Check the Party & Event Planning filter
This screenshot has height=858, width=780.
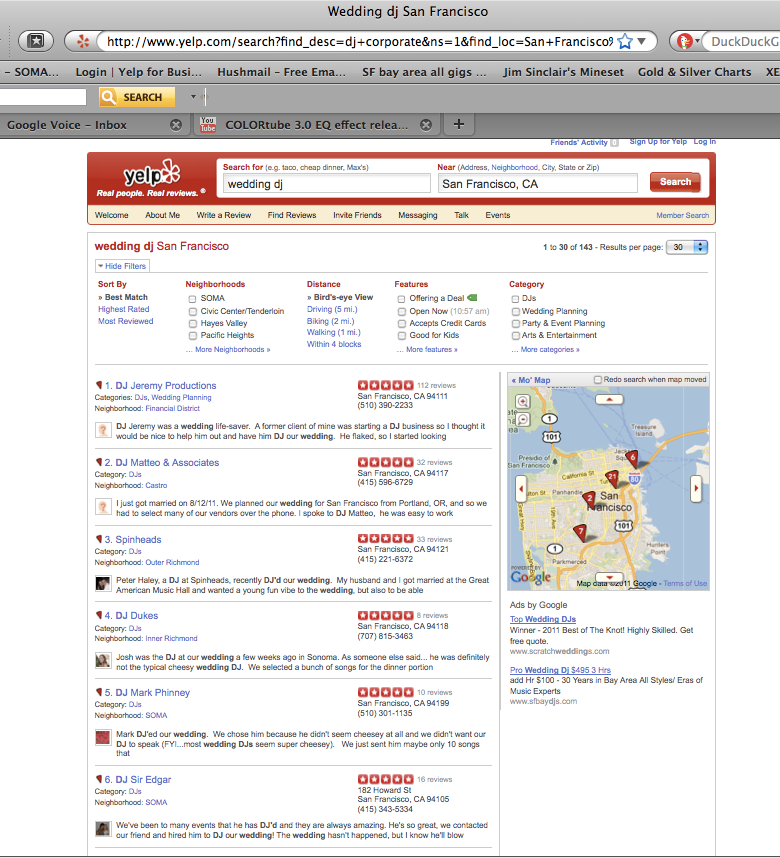click(515, 323)
